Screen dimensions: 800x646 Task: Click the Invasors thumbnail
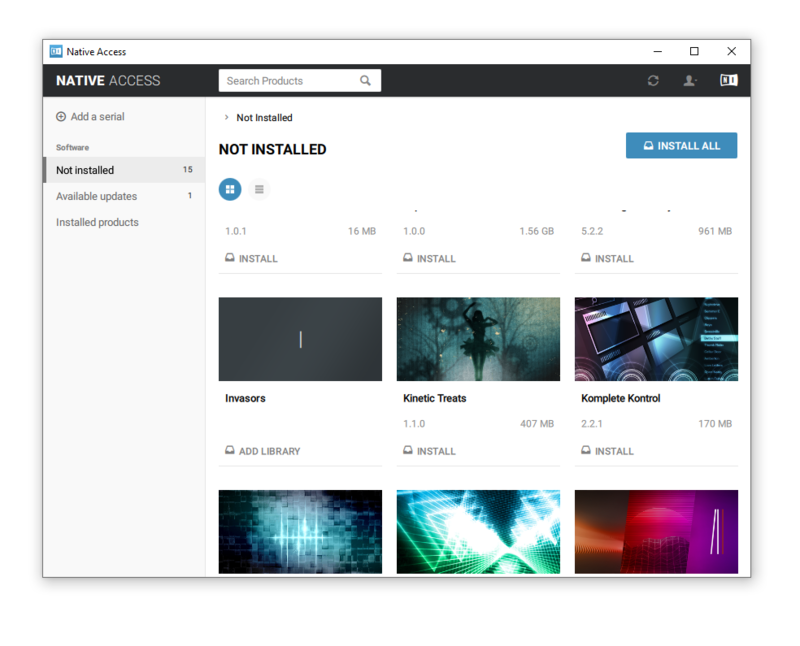[300, 339]
